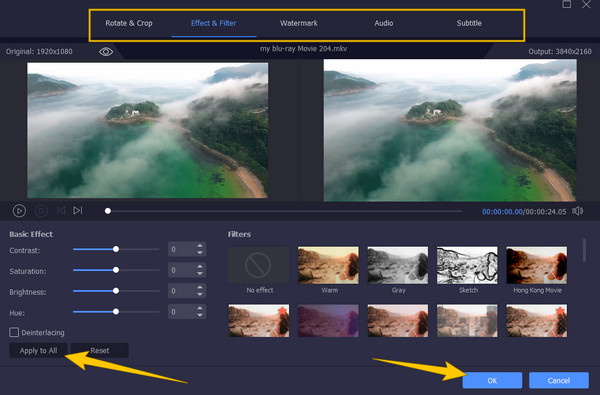
Task: Select the No effect filter
Action: click(258, 265)
